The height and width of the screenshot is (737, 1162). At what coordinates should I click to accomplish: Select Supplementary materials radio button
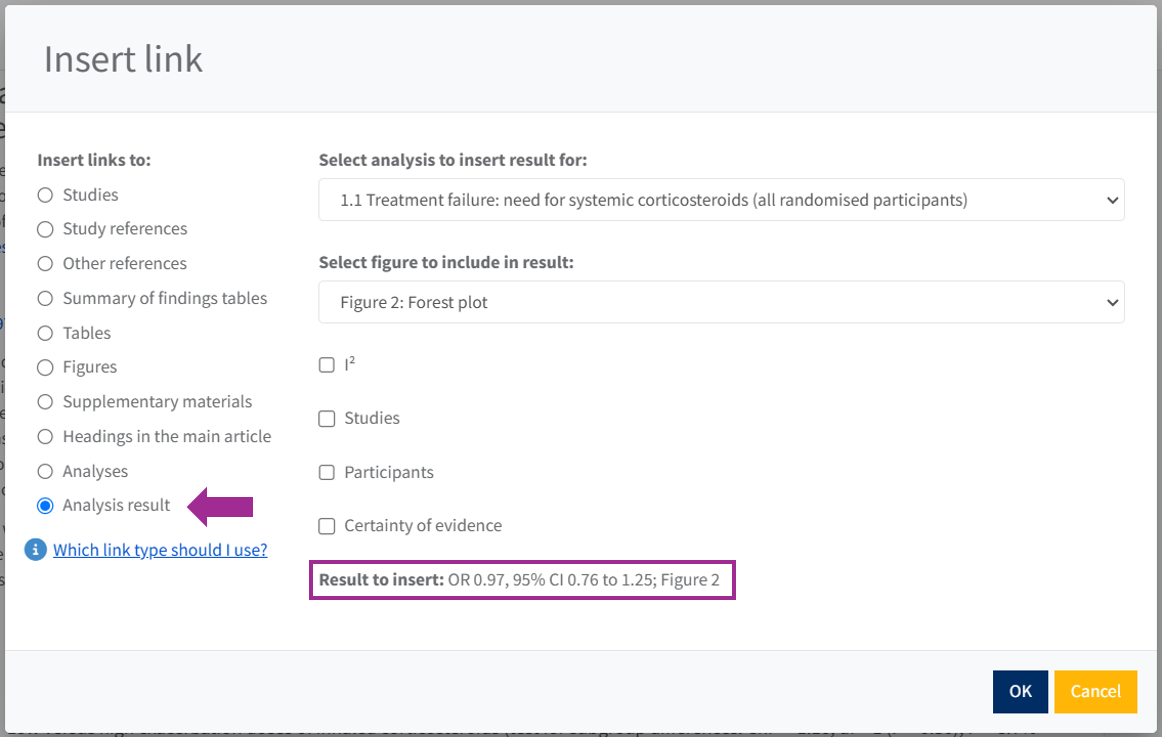tap(45, 402)
